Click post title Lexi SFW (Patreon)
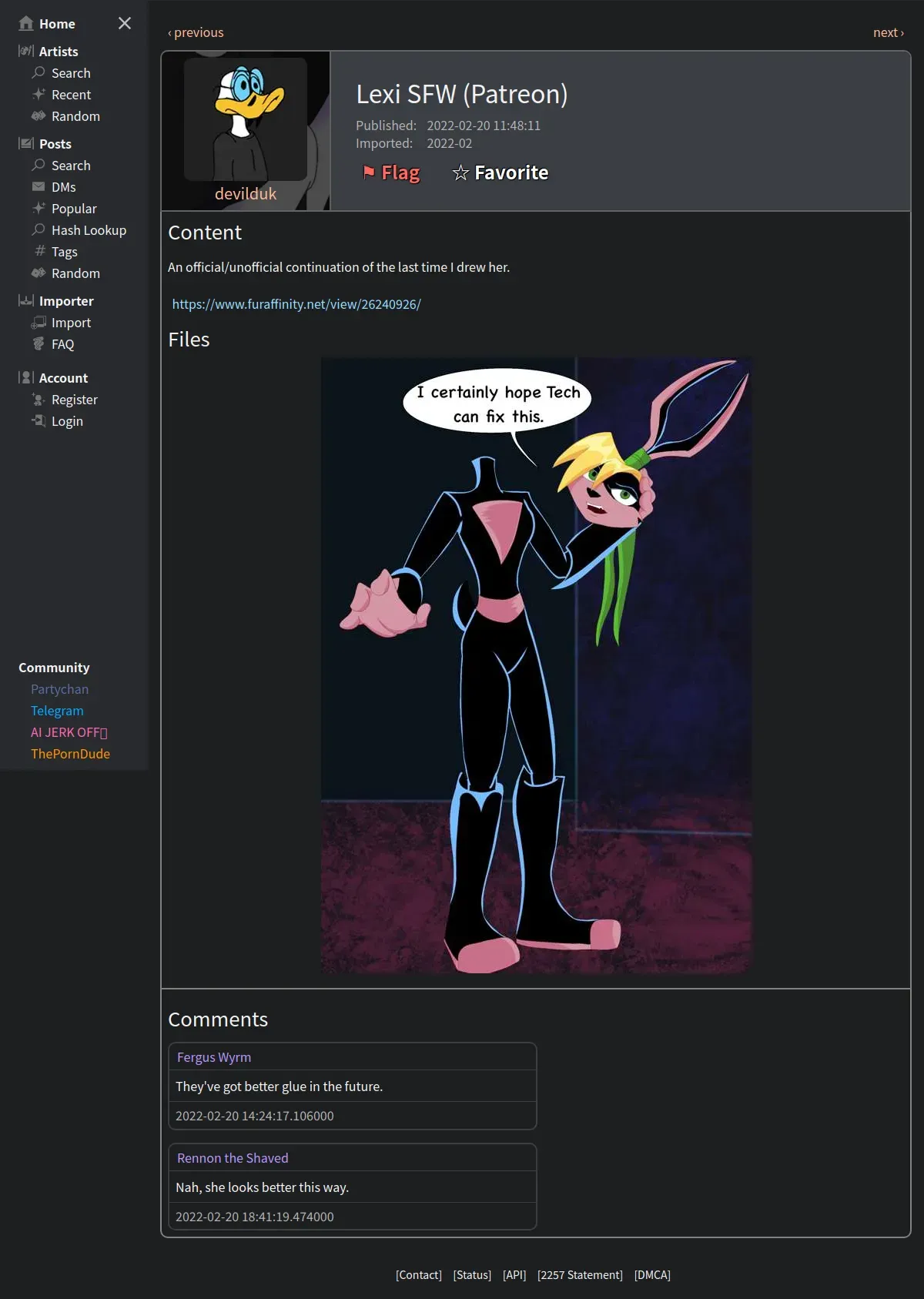Screen dimensions: 924x1299 click(462, 94)
